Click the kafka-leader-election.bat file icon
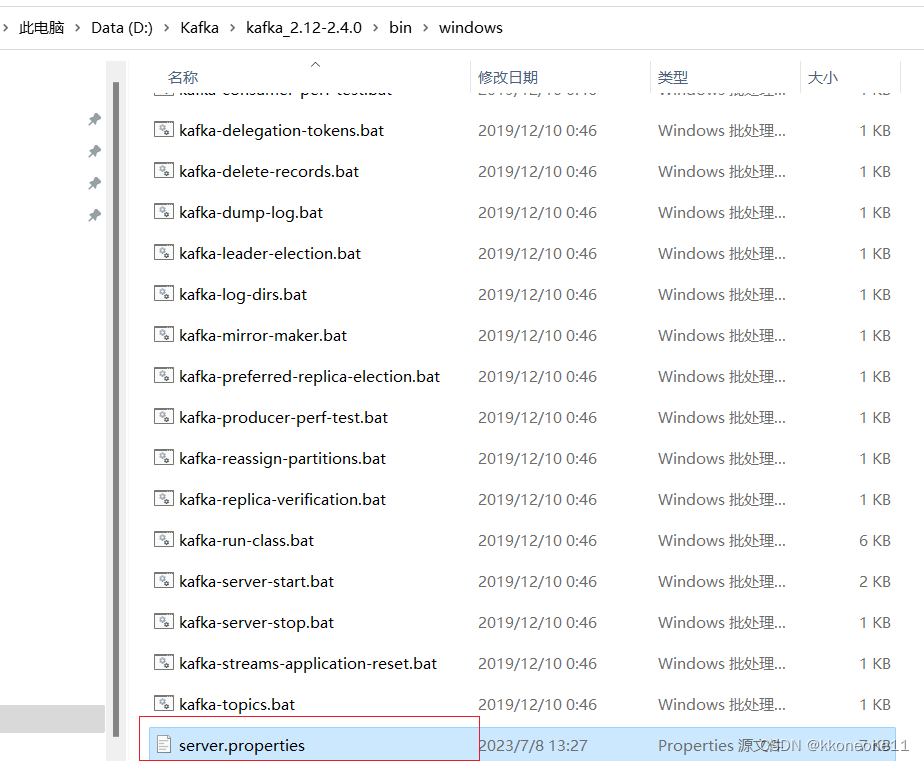The image size is (924, 761). 164,253
